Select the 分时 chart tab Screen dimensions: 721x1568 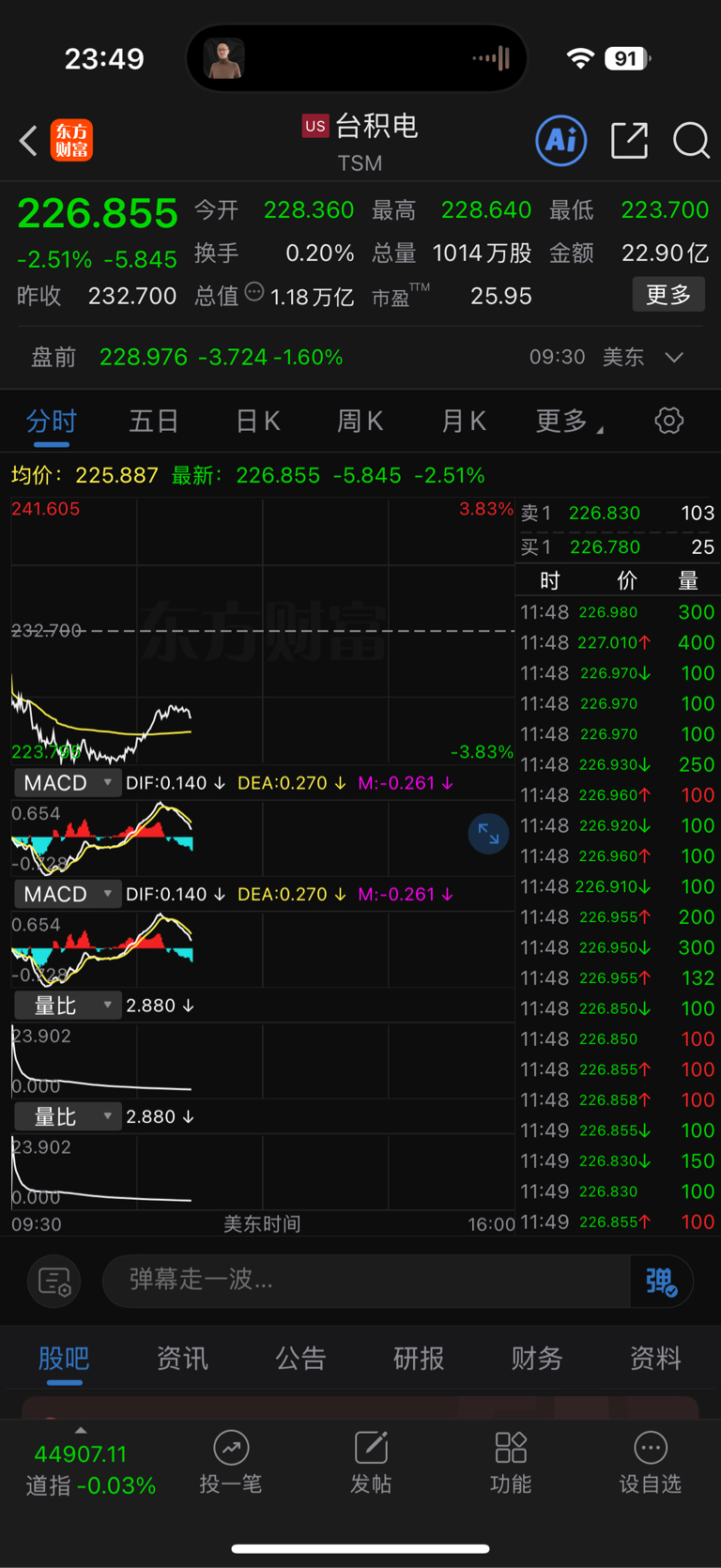pos(51,421)
